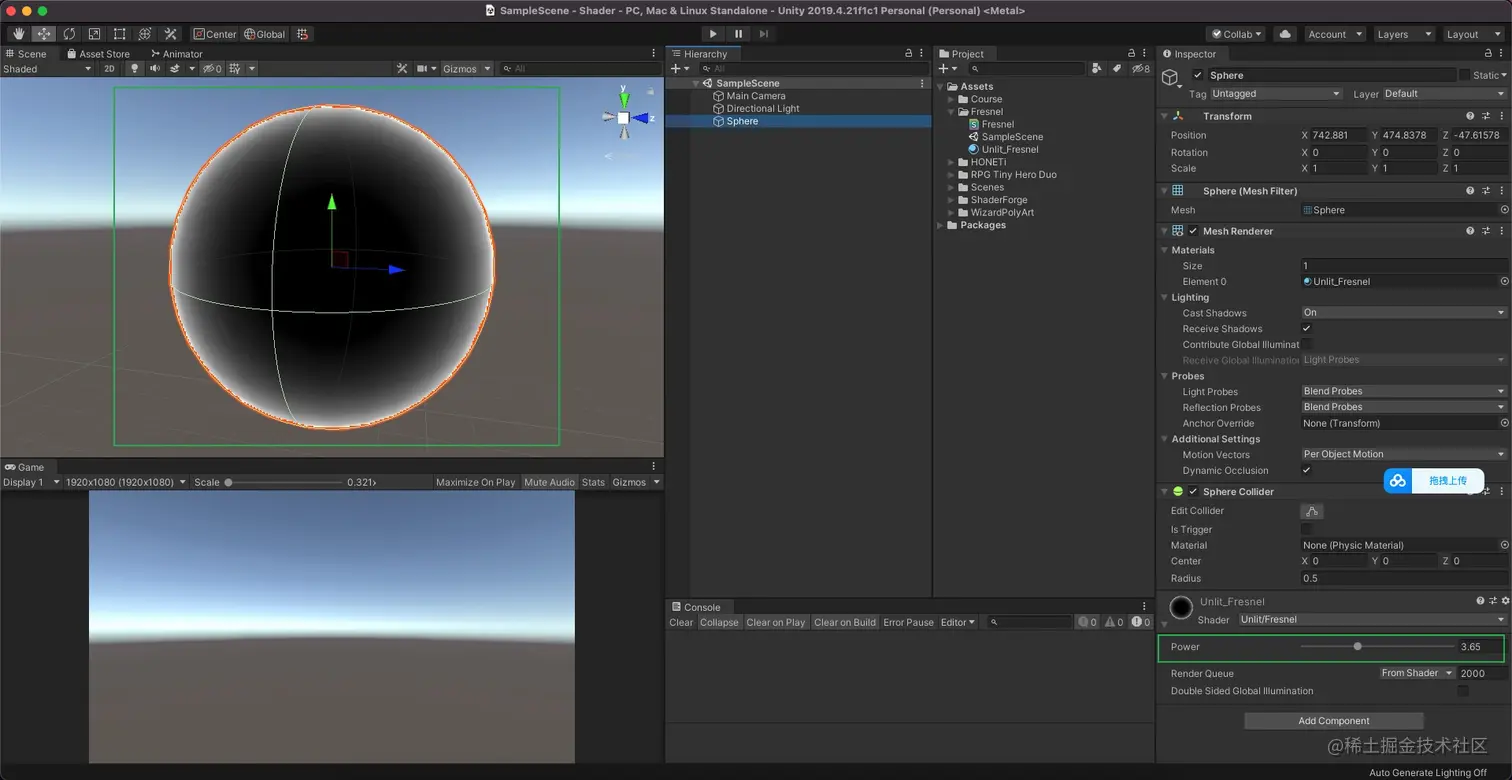Pick the Rect Transform tool
This screenshot has height=780, width=1512.
[120, 34]
